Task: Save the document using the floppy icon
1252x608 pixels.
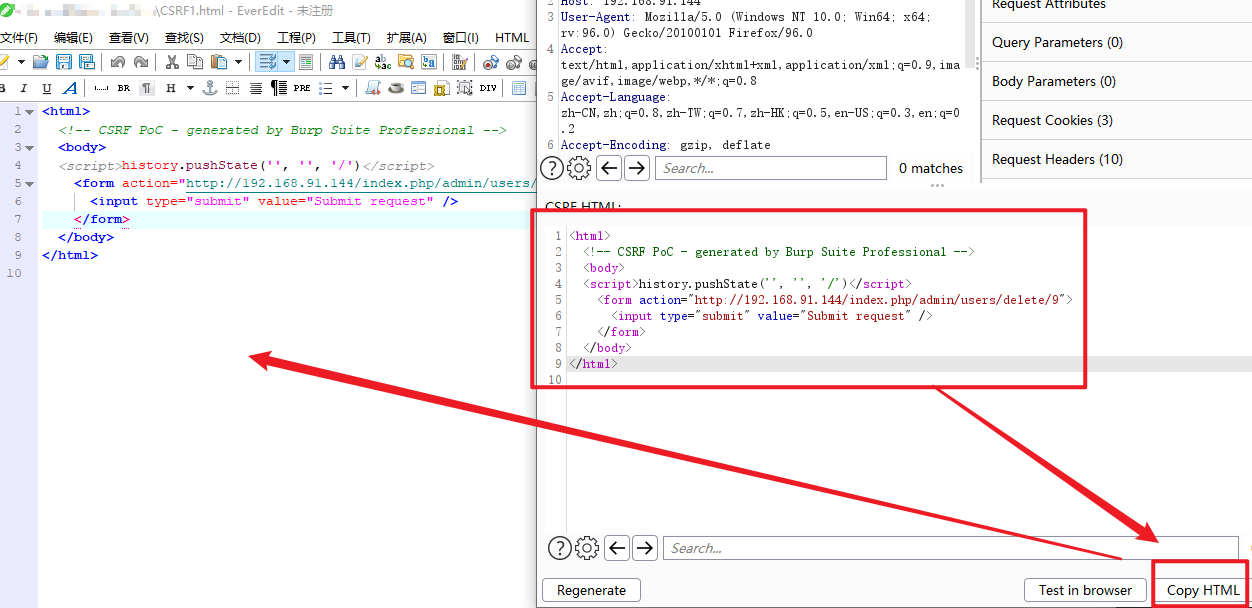Action: 64,62
